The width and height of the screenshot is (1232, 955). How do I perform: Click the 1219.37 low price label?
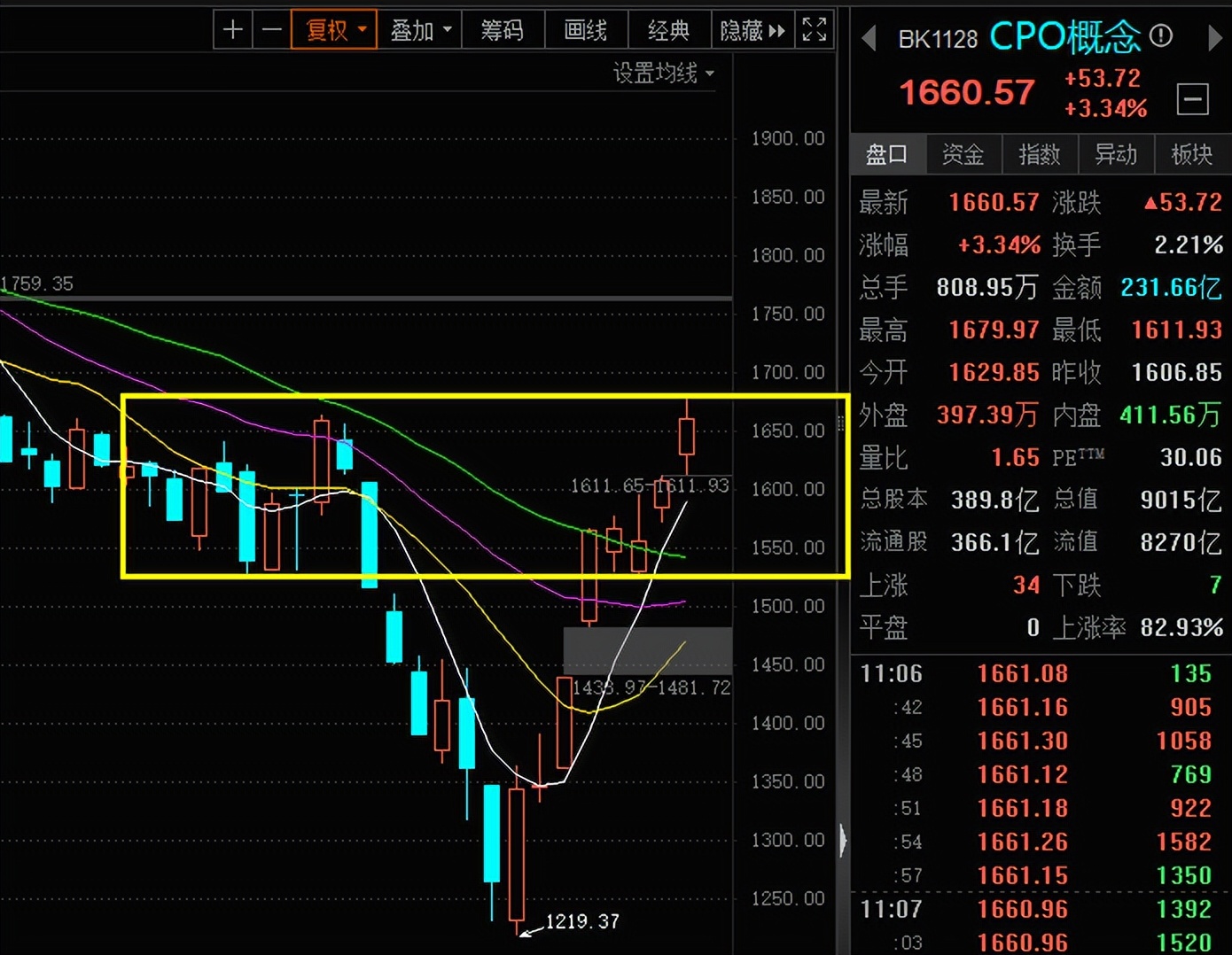[x=582, y=921]
